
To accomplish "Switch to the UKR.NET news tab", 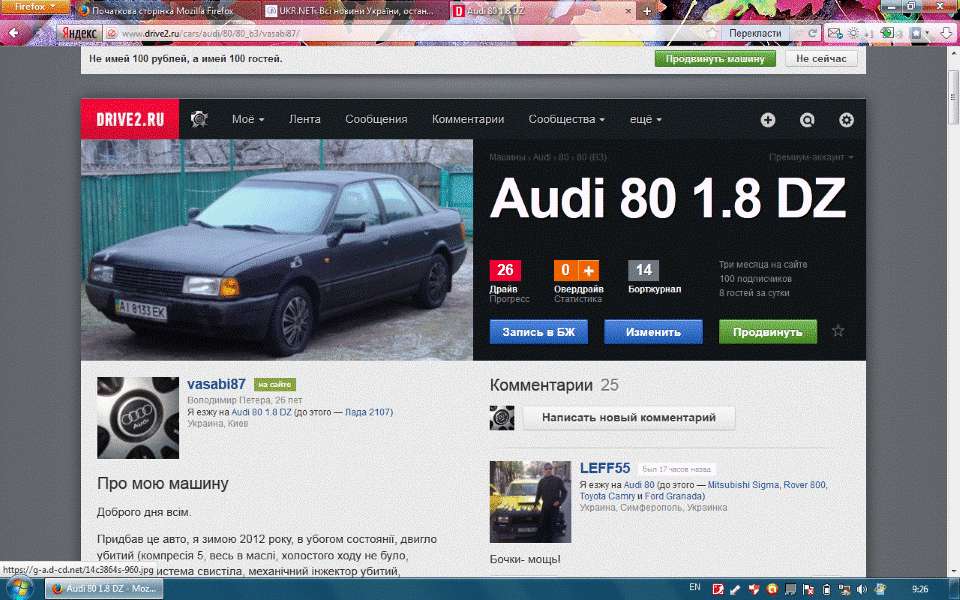I will pyautogui.click(x=355, y=11).
